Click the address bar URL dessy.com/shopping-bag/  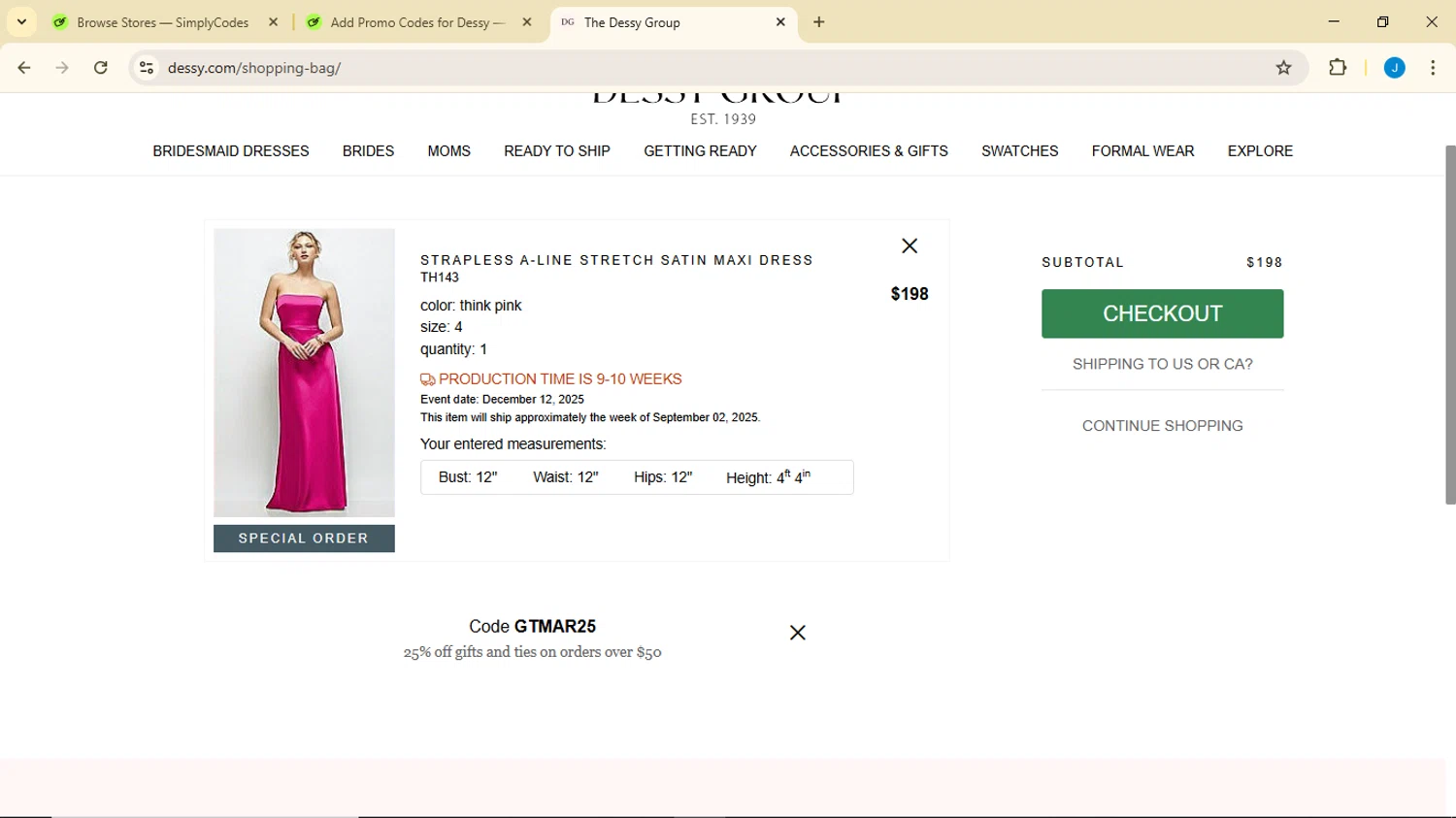click(x=254, y=68)
